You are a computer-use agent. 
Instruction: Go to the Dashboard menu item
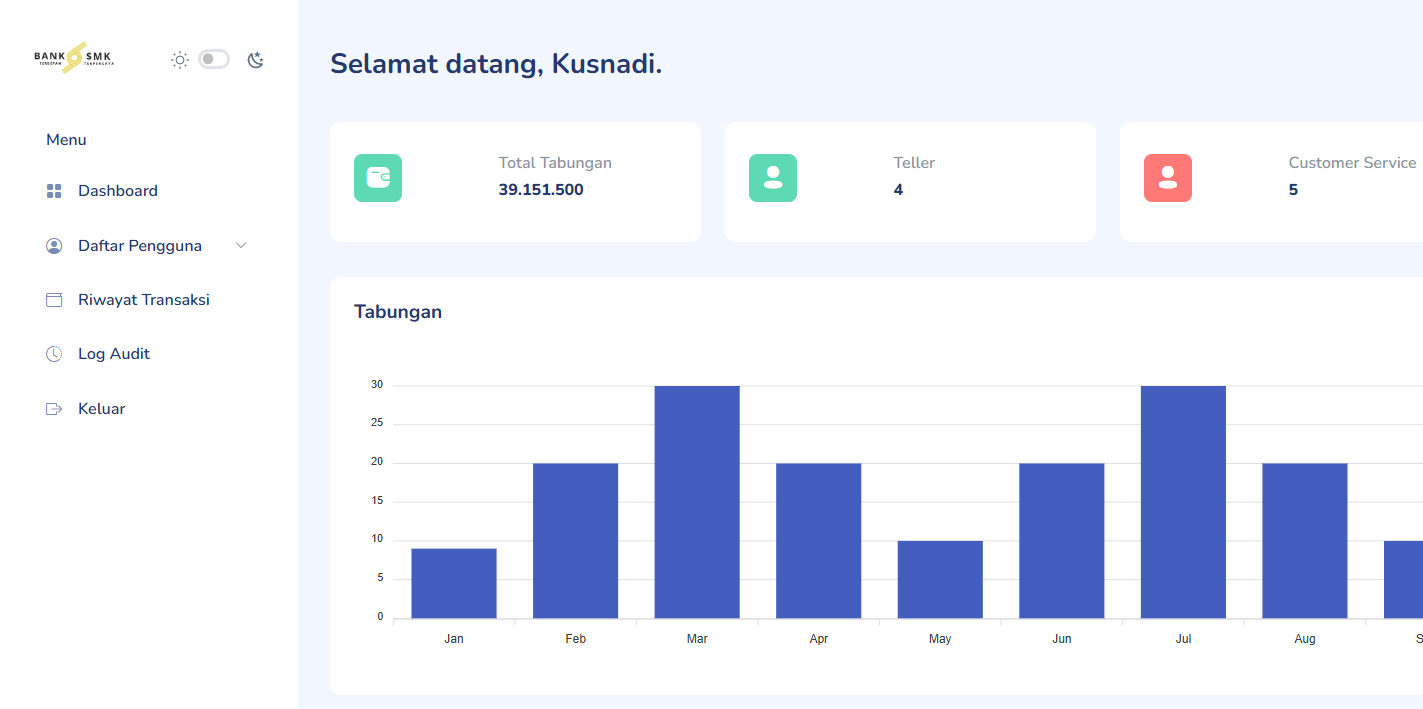[118, 191]
